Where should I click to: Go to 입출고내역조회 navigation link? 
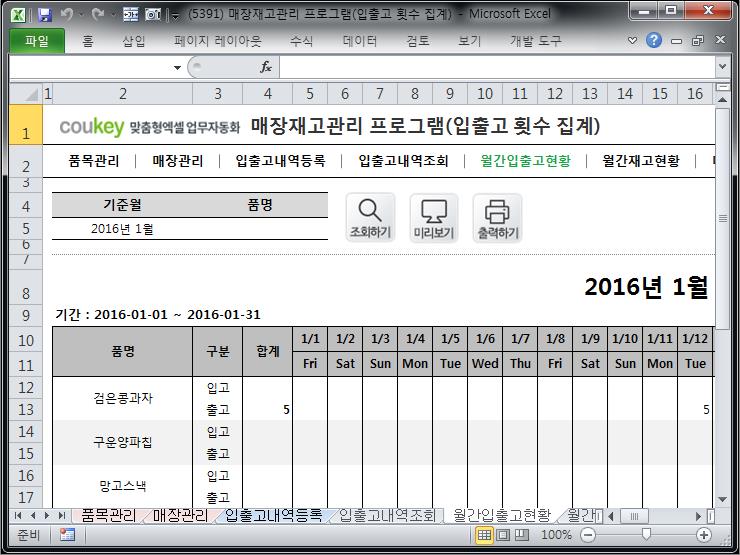(x=403, y=161)
